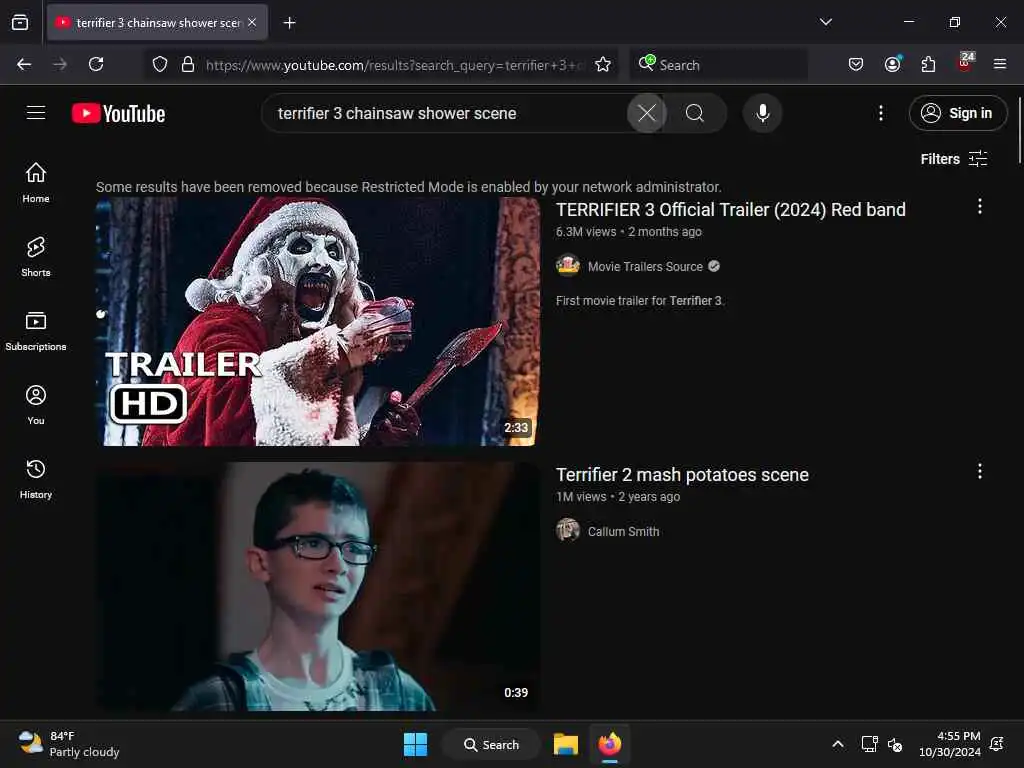
Task: Open the search Filters panel
Action: point(953,159)
